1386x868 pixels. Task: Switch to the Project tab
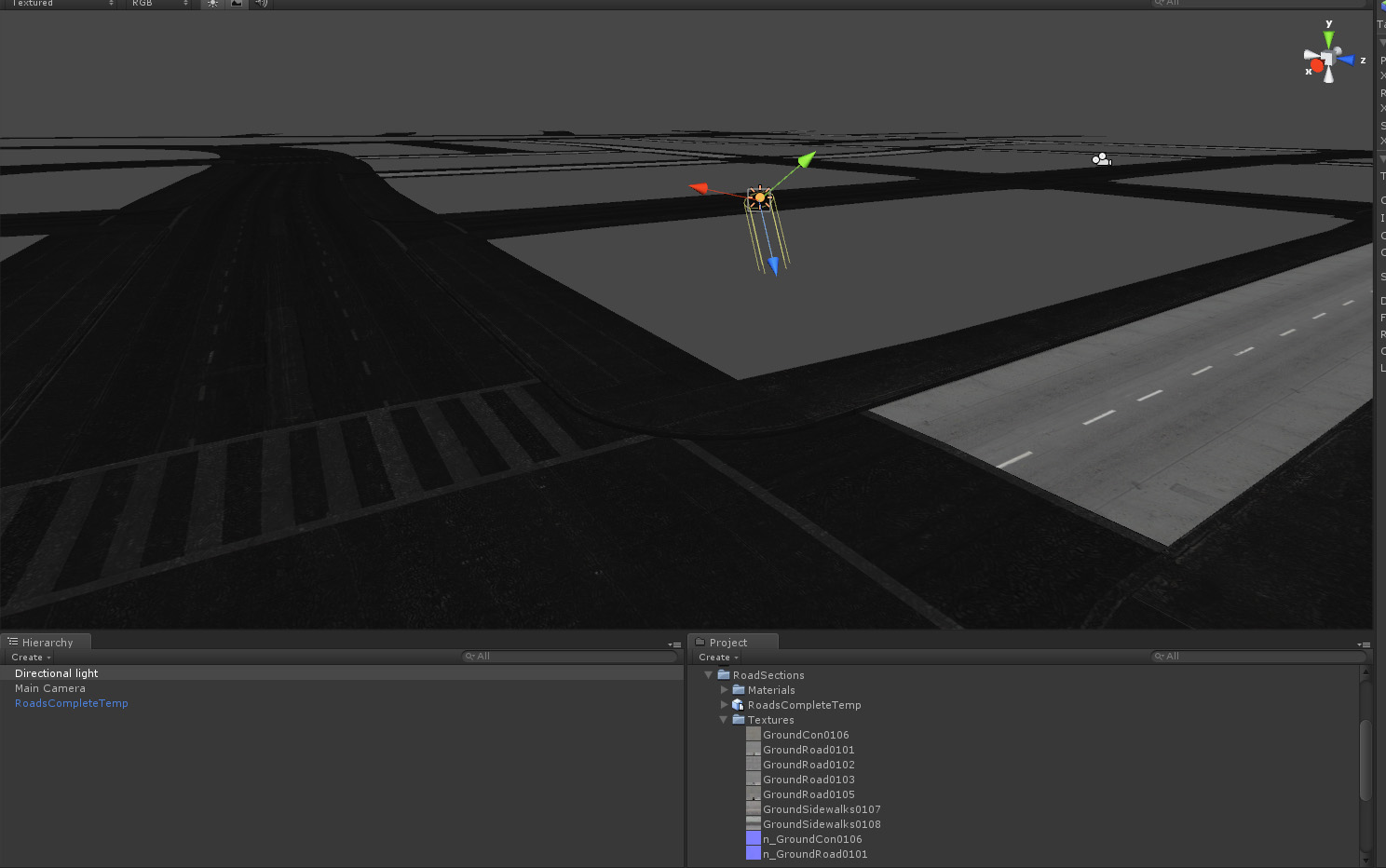(x=732, y=642)
